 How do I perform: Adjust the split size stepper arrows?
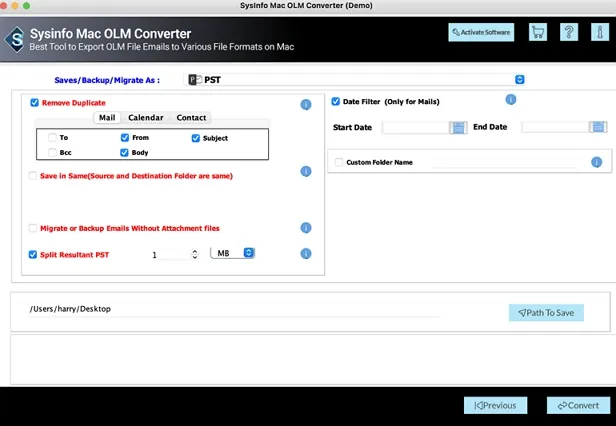coord(194,254)
